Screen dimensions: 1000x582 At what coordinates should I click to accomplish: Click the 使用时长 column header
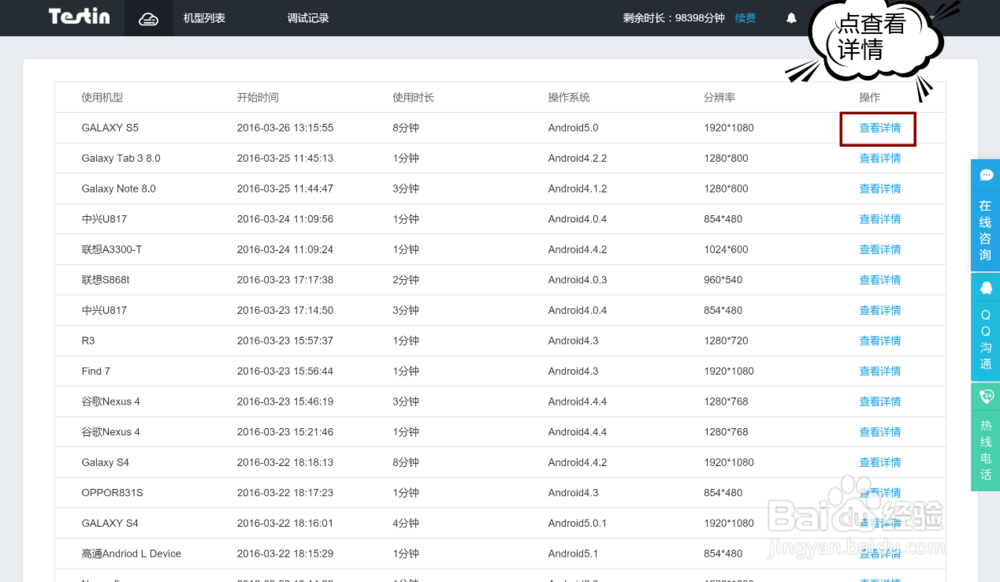(413, 98)
